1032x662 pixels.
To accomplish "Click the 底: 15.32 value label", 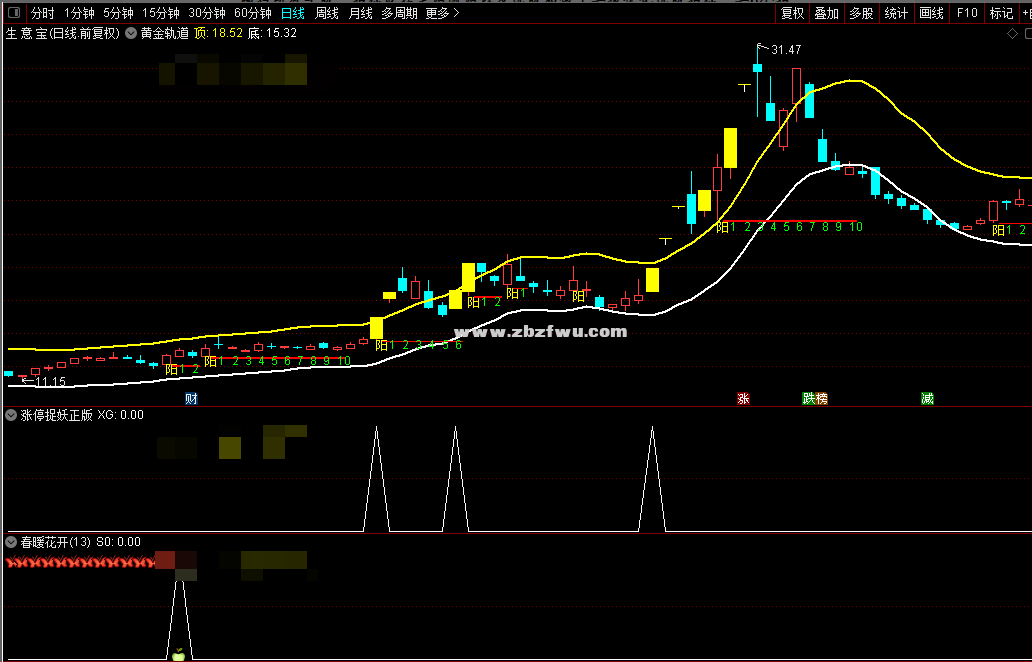I will point(272,33).
